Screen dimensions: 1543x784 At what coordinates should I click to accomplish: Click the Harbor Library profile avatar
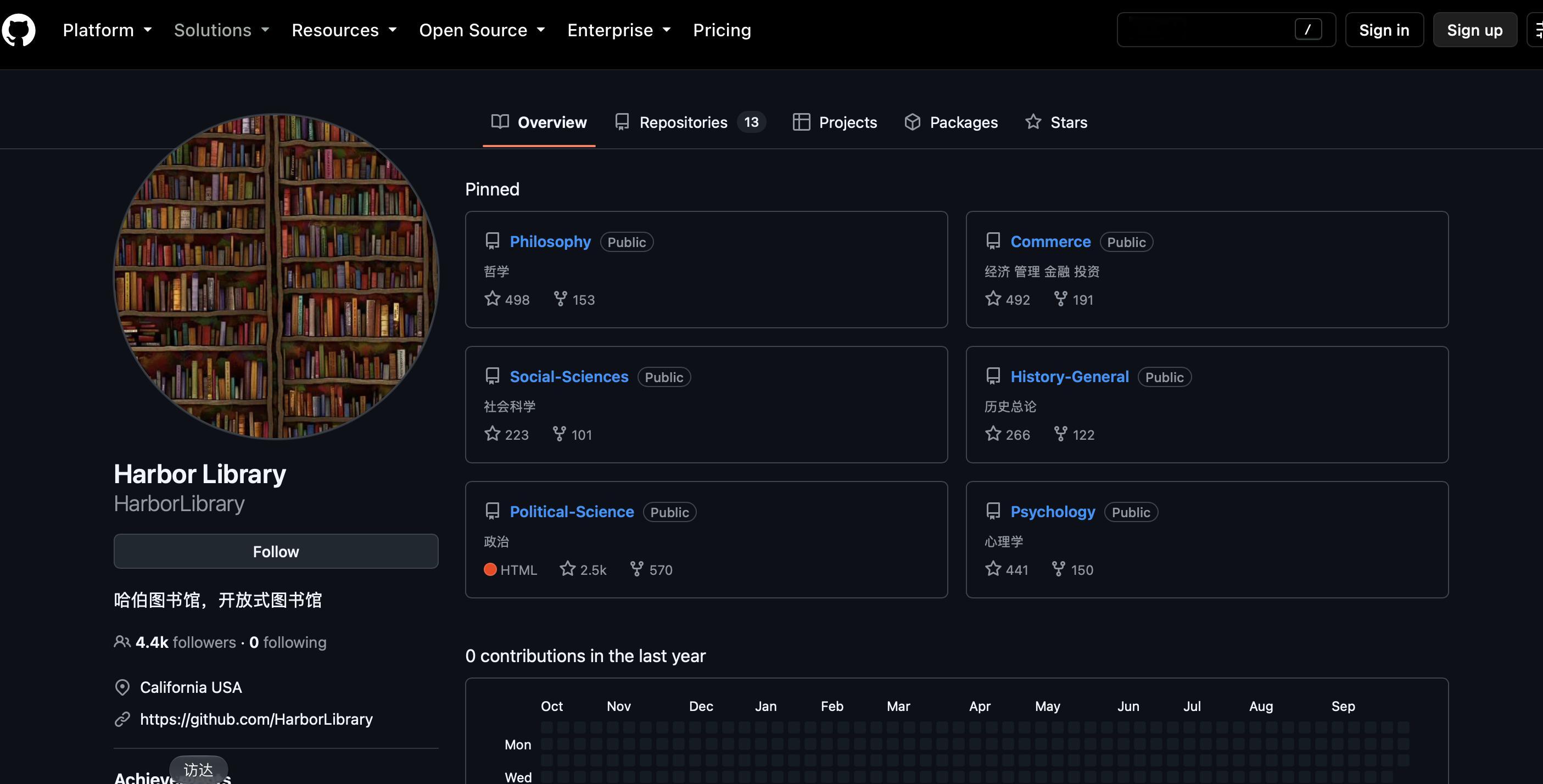click(276, 276)
